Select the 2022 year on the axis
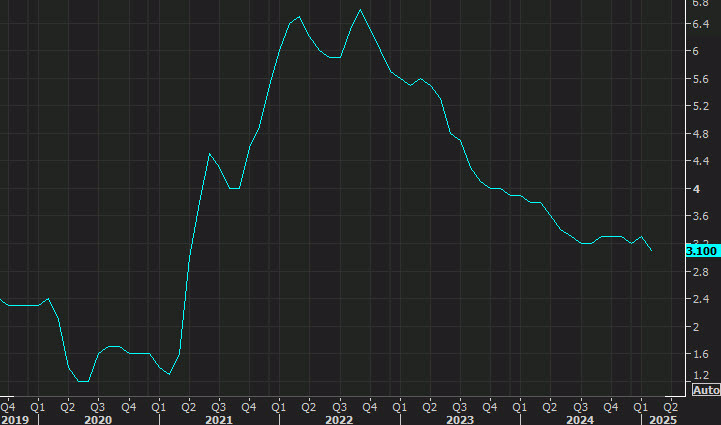 click(x=339, y=419)
